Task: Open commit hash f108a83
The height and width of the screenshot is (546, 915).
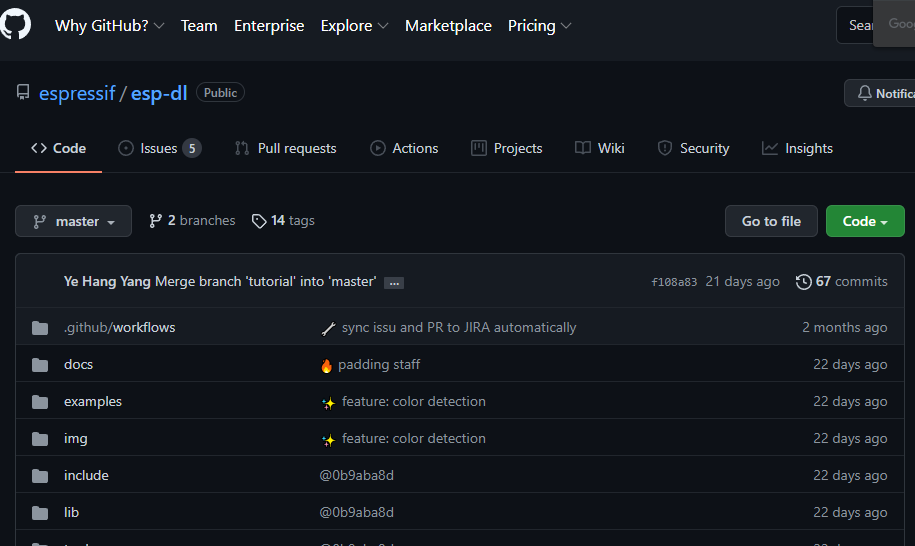Action: click(674, 282)
